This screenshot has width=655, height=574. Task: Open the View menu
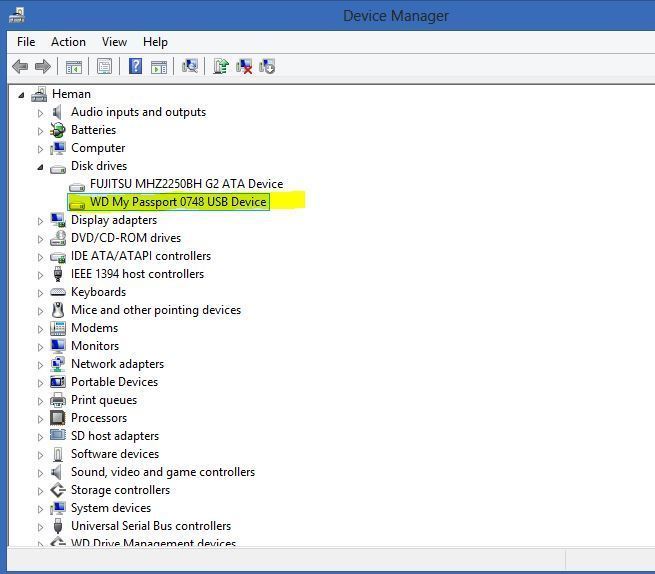coord(114,42)
